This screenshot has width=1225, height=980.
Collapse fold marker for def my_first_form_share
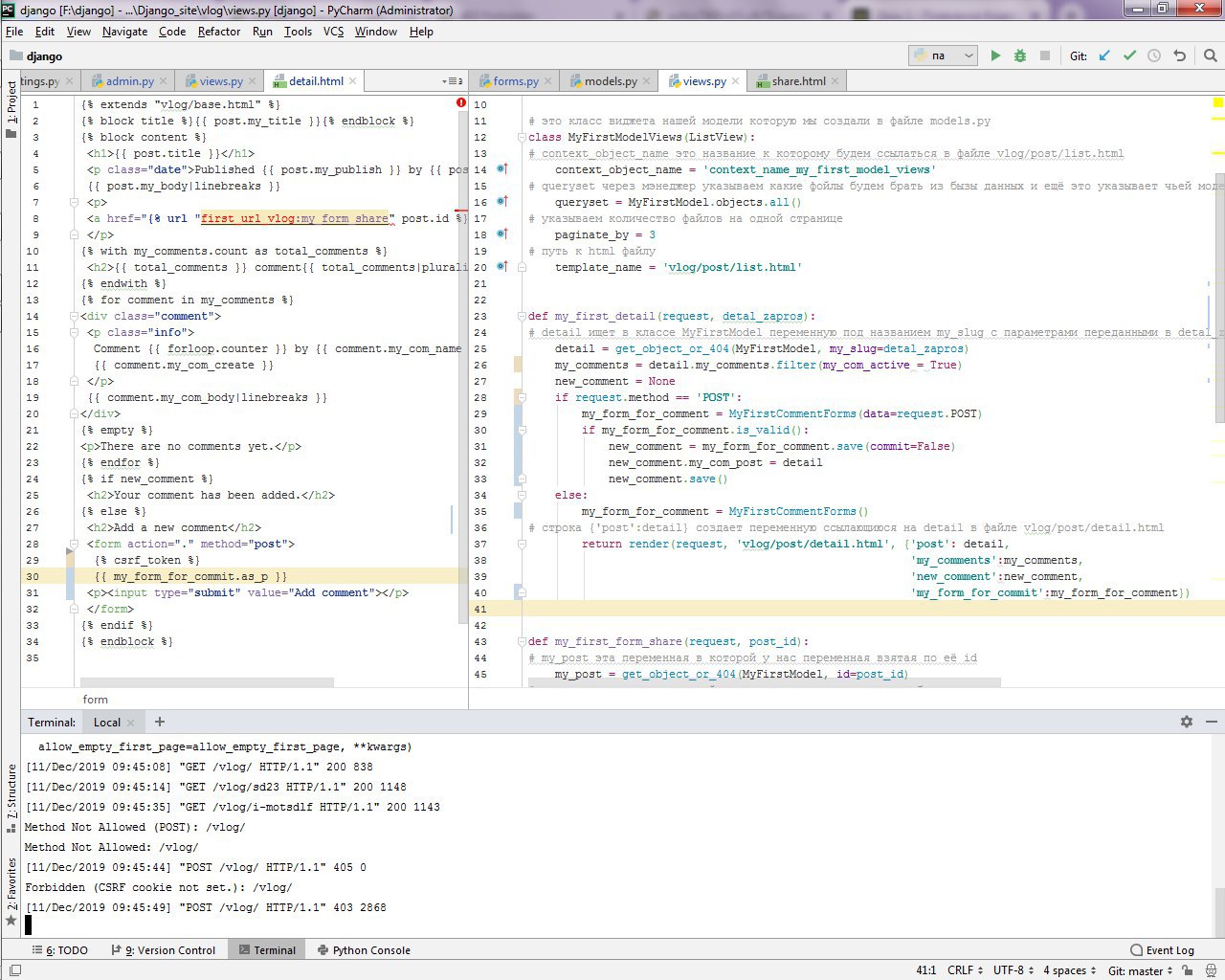(x=523, y=641)
